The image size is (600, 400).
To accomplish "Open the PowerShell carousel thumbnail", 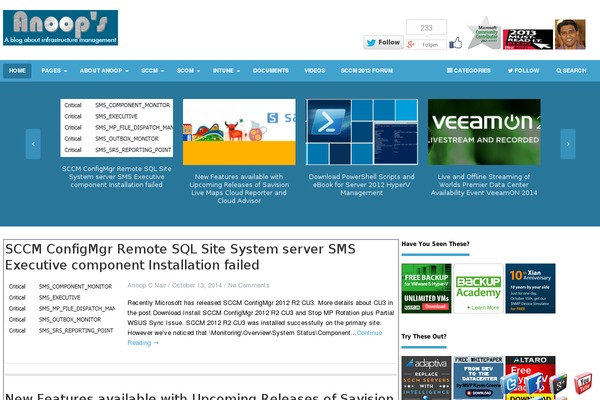I will pos(362,132).
